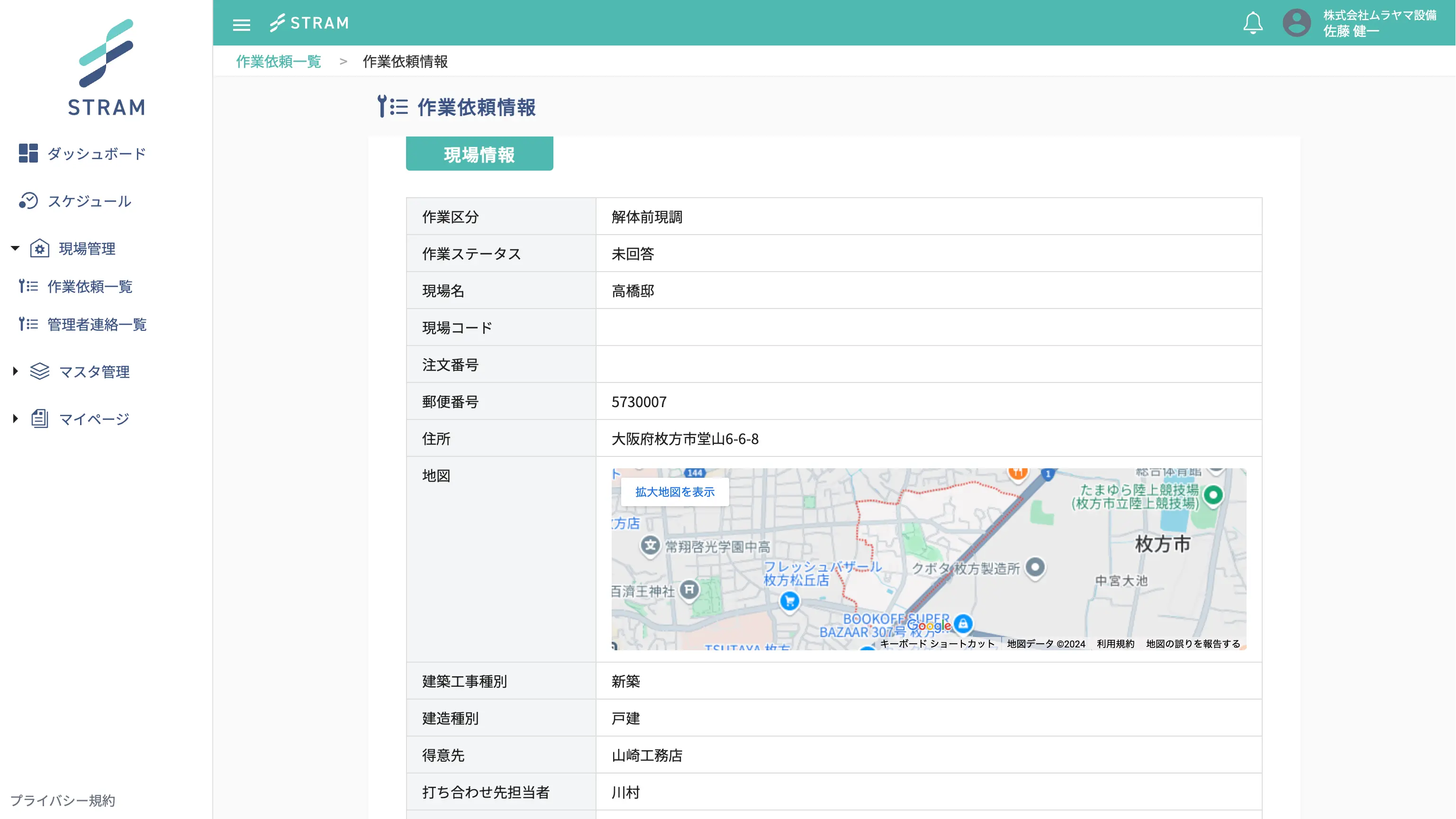Open the プライバシー規約 link
This screenshot has height=819, width=1456.
tap(63, 801)
